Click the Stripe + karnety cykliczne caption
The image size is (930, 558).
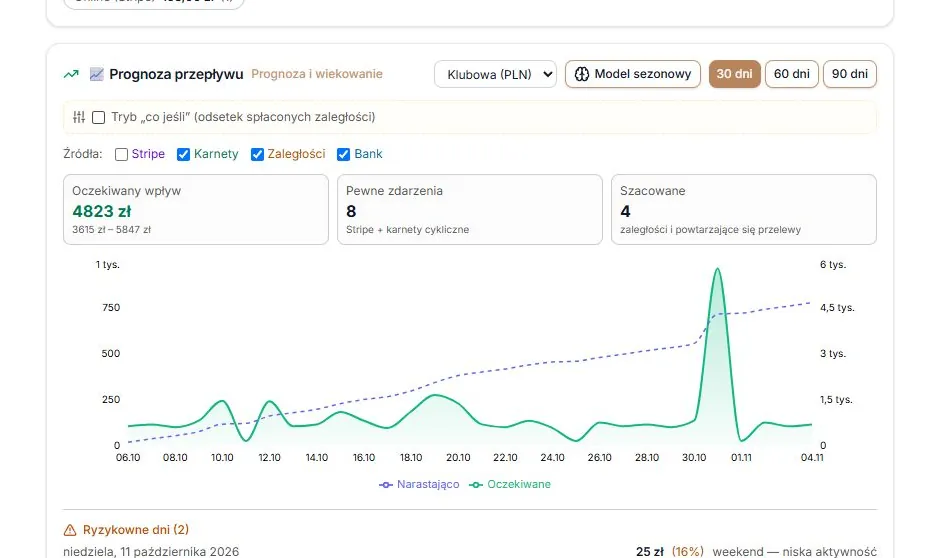point(407,229)
